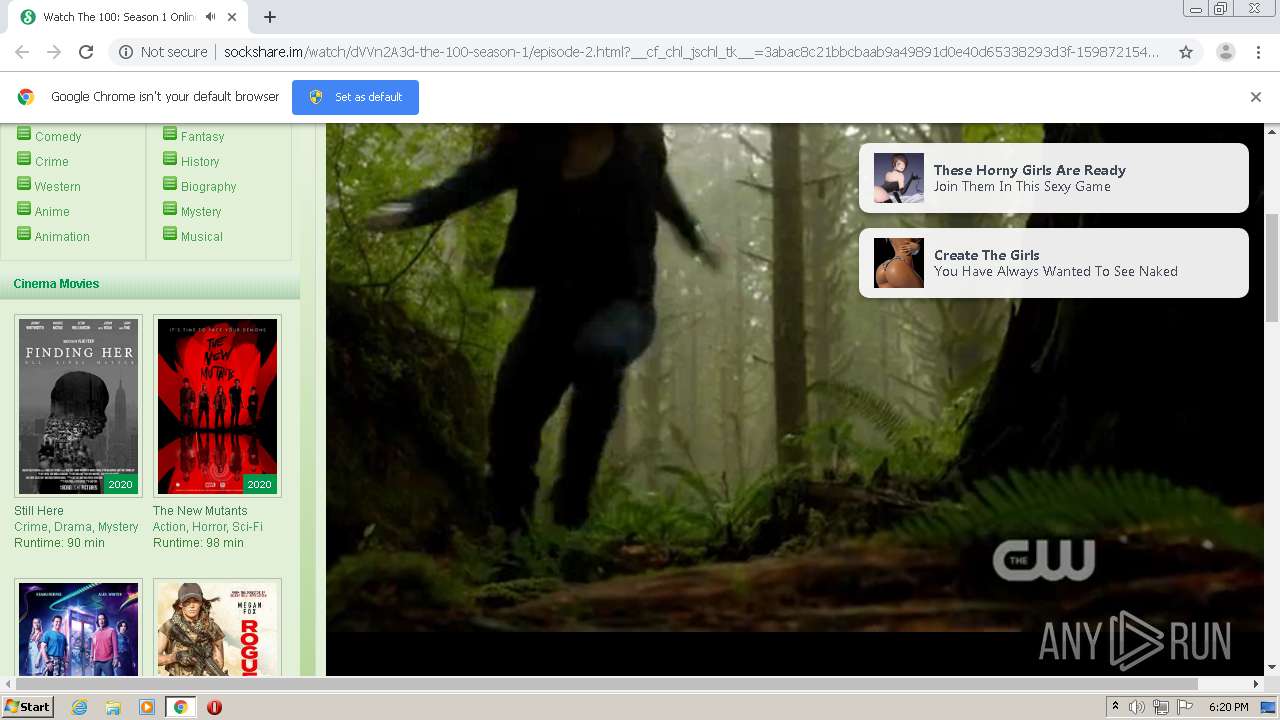Open the Mystery genre link
This screenshot has width=1280, height=720.
click(x=201, y=211)
